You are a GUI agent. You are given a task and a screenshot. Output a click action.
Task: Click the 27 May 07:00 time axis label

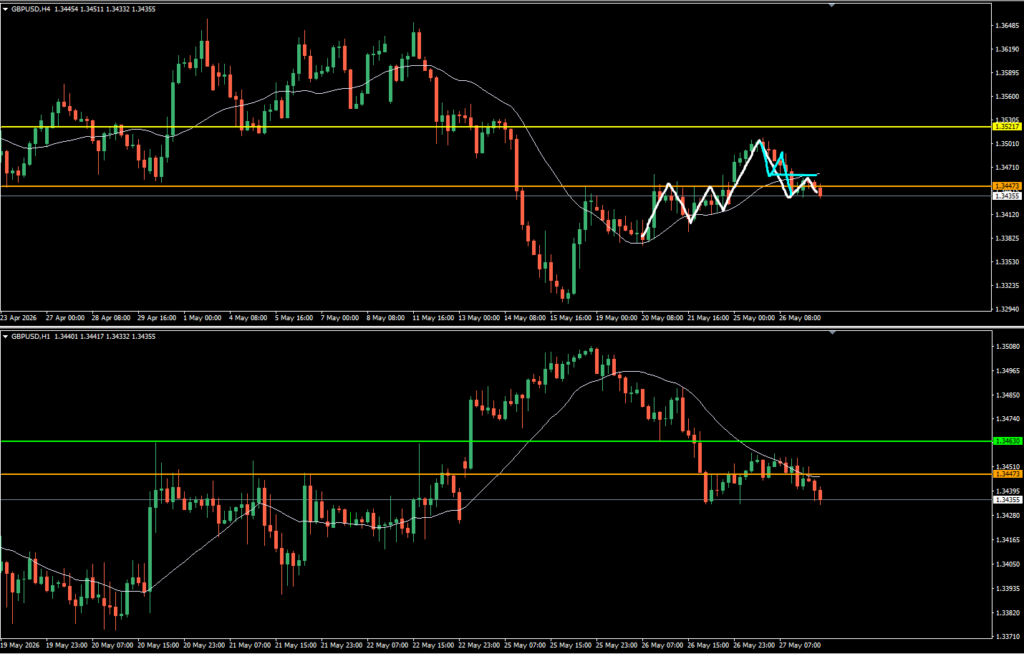tap(799, 646)
